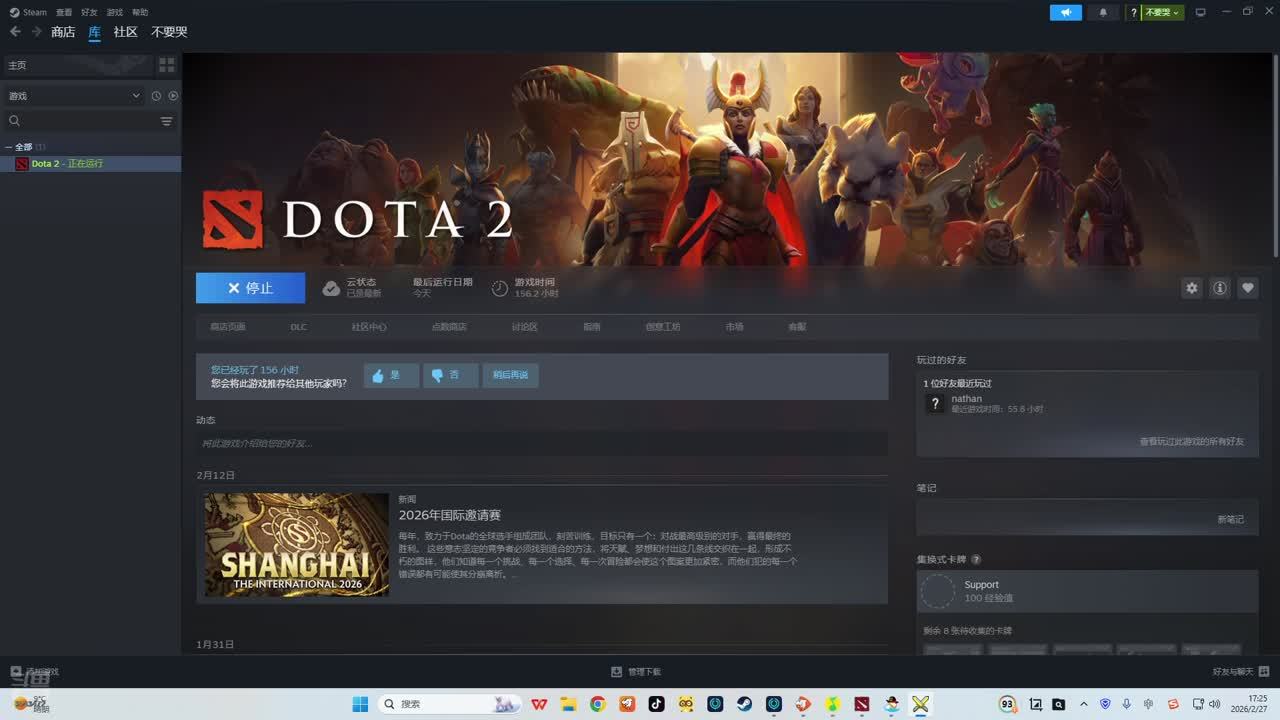The width and height of the screenshot is (1280, 720).
Task: Open the Support trading card badge entry
Action: [x=1087, y=591]
